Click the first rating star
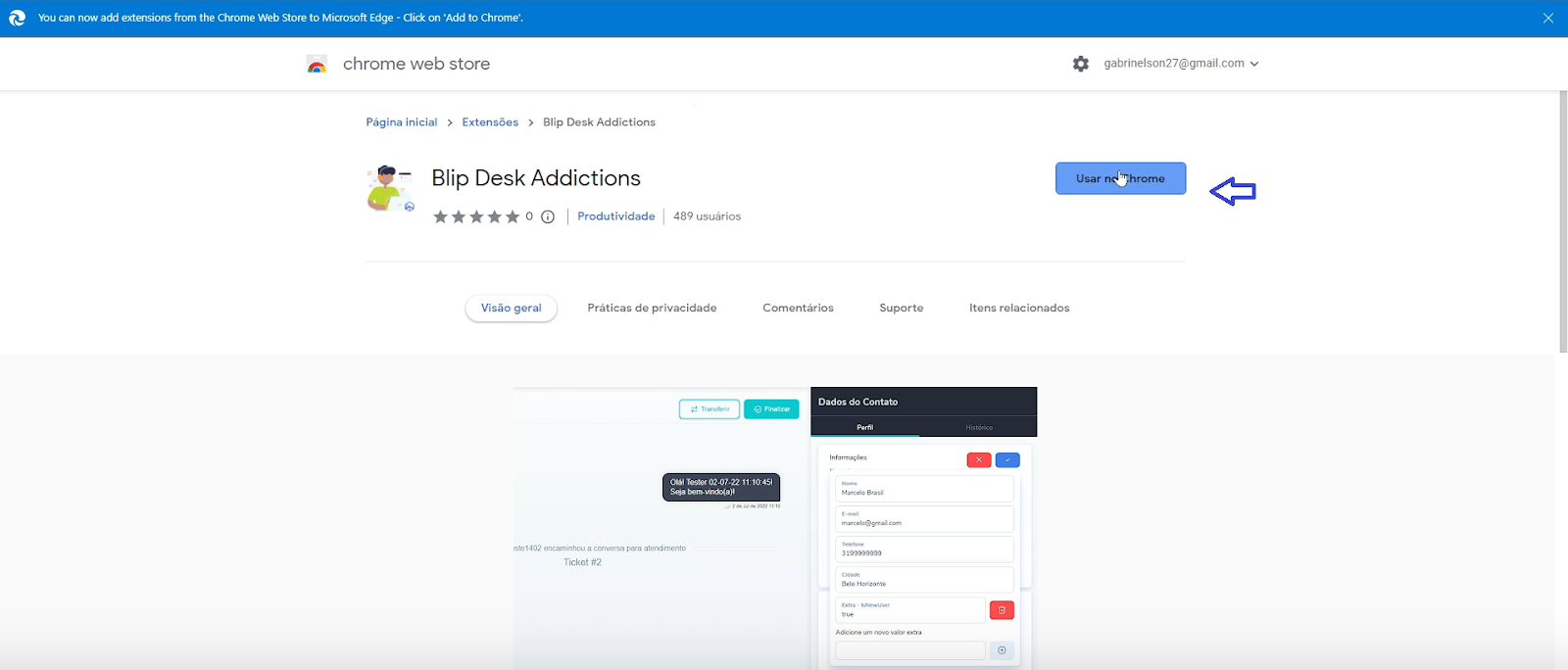 tap(441, 216)
